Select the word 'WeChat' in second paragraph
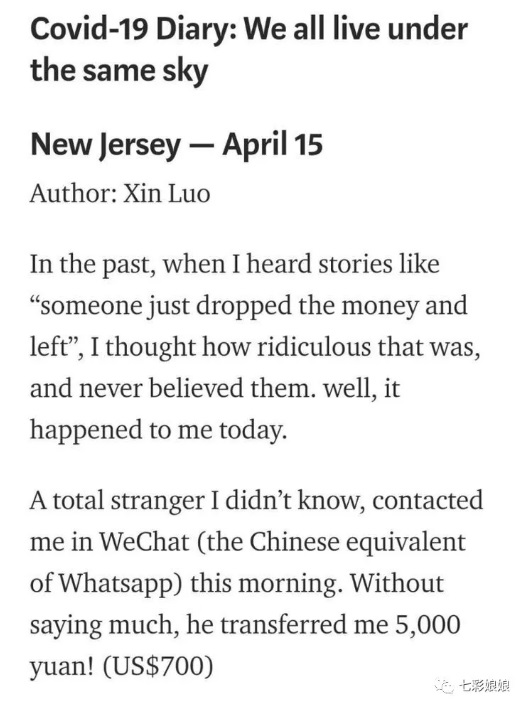 144,542
